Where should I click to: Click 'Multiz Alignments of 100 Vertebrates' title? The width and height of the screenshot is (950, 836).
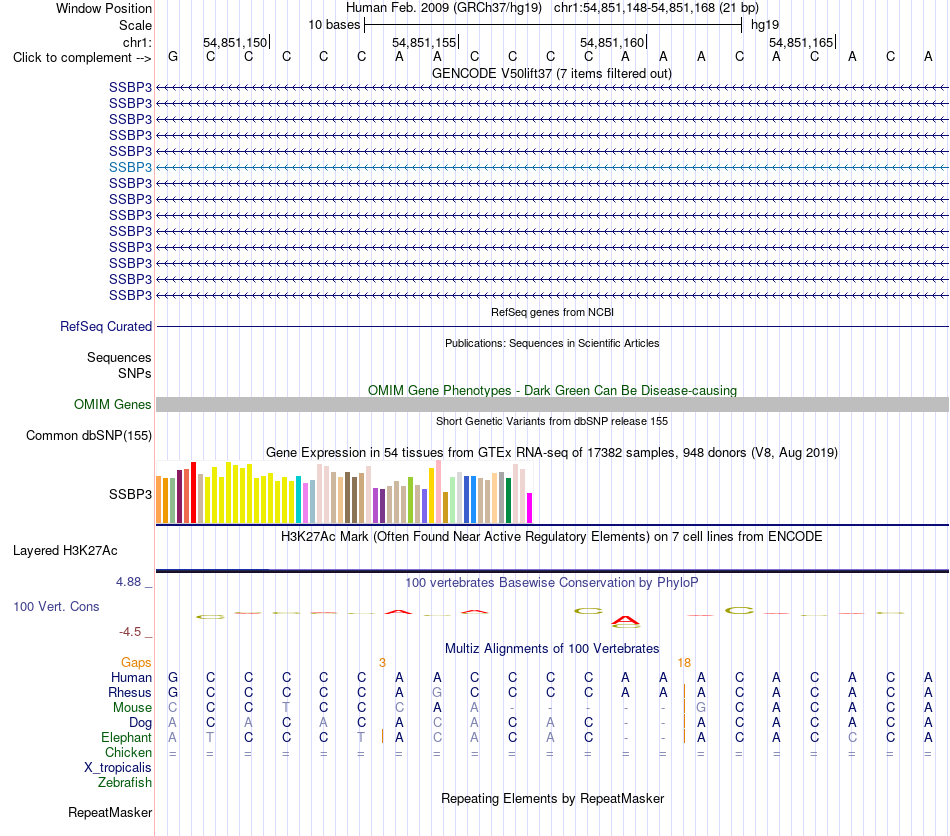pyautogui.click(x=552, y=649)
